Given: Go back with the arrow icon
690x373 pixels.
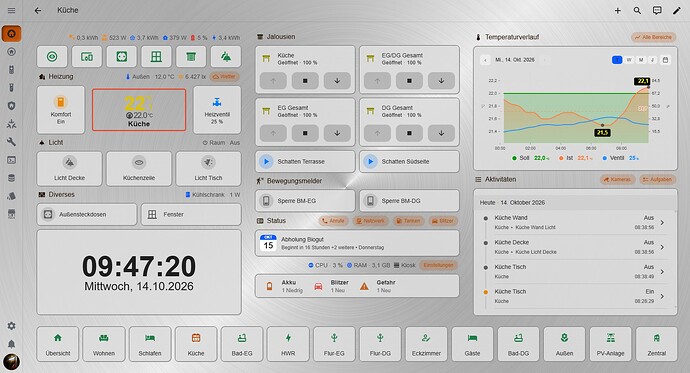Looking at the screenshot, I should (38, 10).
